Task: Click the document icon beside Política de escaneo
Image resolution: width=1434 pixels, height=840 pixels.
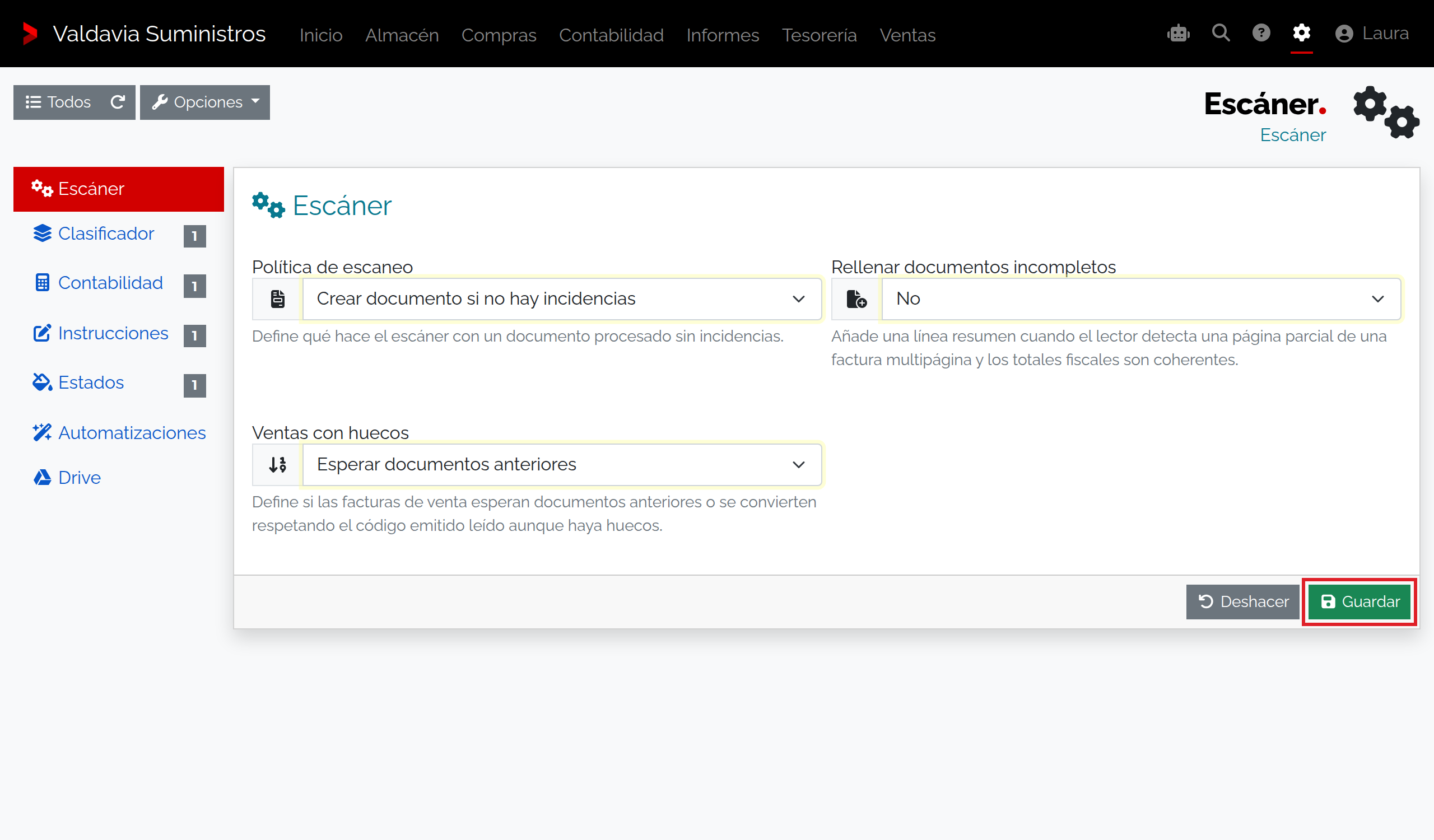Action: [x=277, y=298]
